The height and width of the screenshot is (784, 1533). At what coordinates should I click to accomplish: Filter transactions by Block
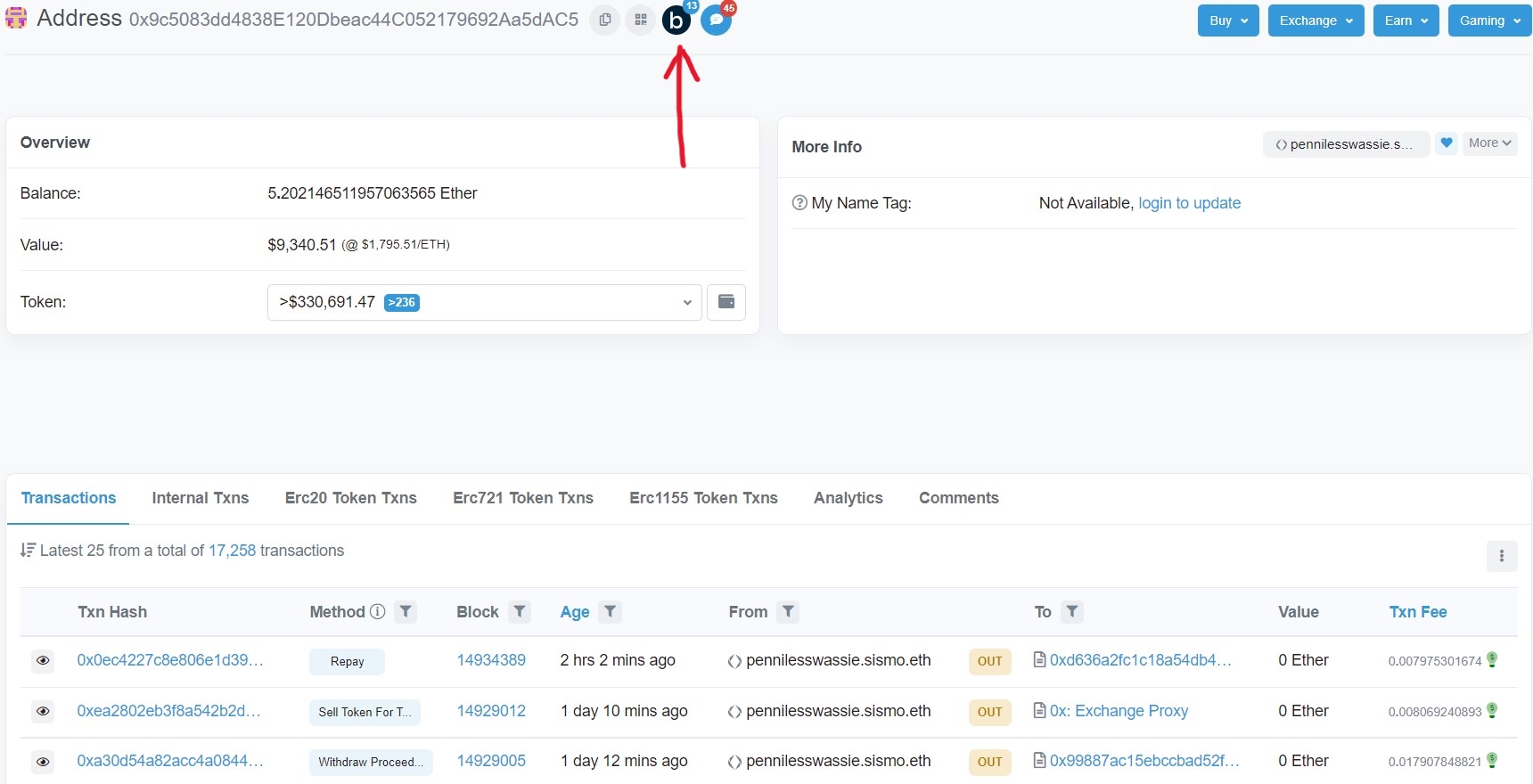tap(520, 612)
